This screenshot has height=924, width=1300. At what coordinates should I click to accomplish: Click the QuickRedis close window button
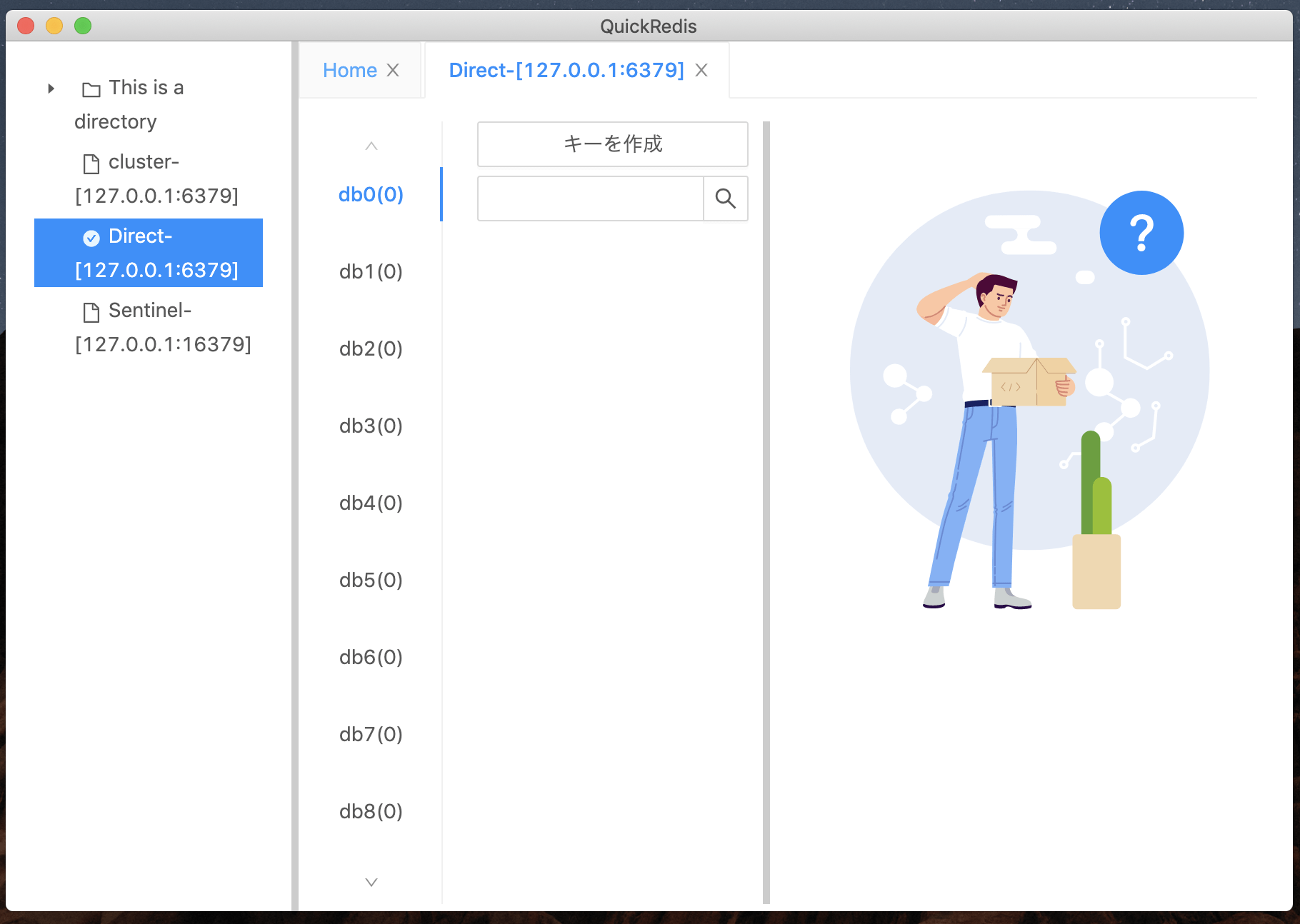pyautogui.click(x=25, y=26)
